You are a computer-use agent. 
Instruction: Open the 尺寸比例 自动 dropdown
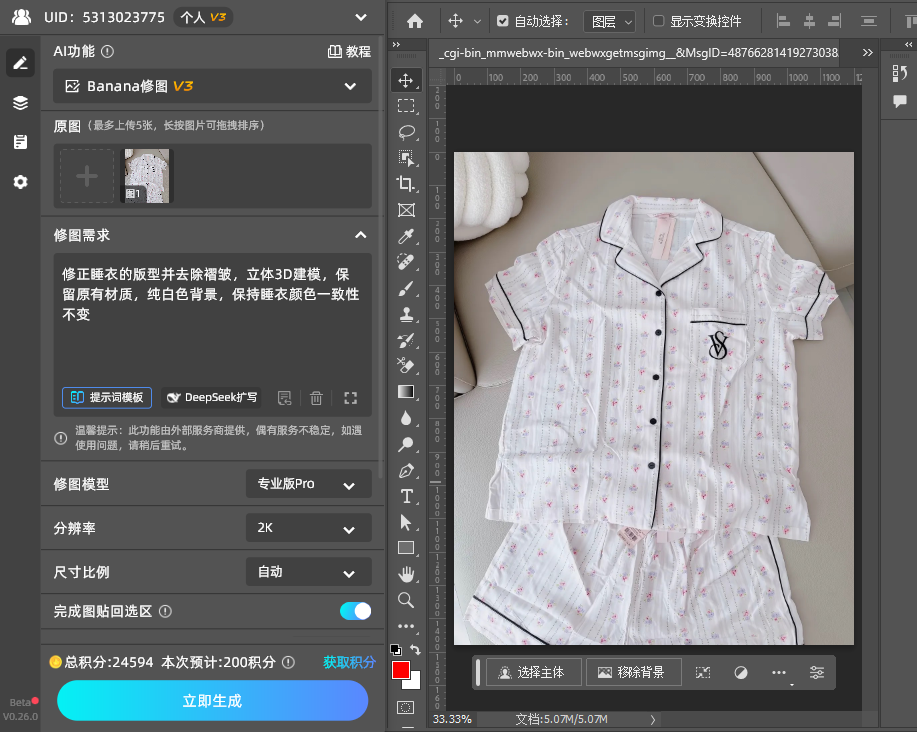pyautogui.click(x=309, y=572)
